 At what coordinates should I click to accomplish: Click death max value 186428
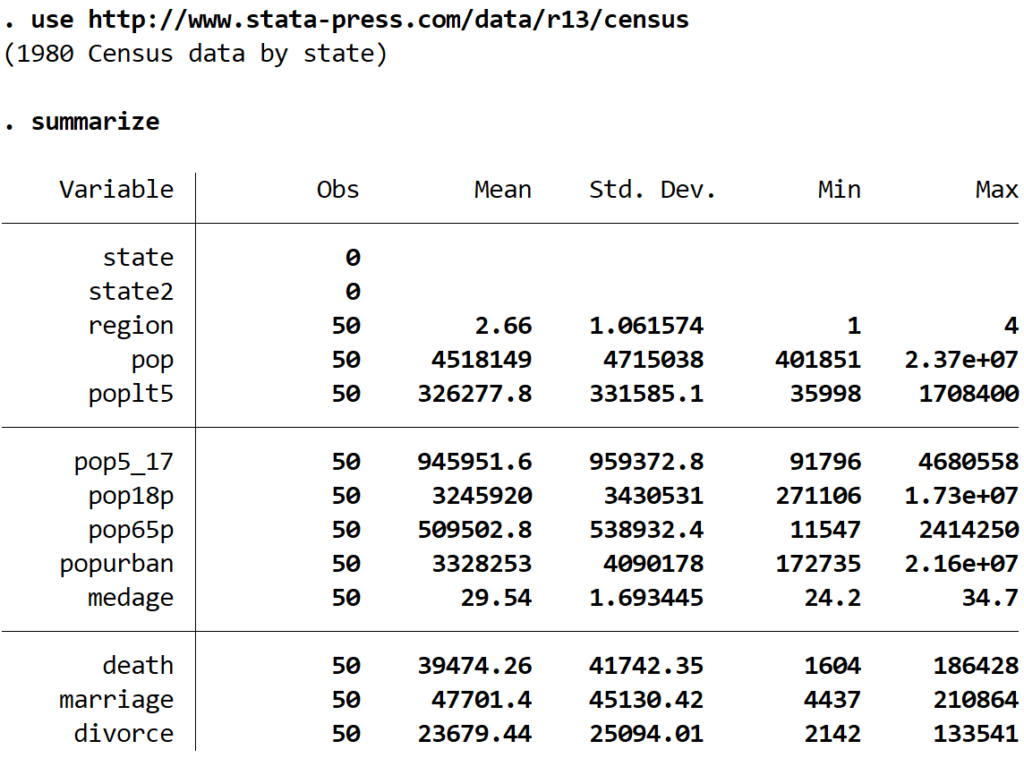click(976, 665)
